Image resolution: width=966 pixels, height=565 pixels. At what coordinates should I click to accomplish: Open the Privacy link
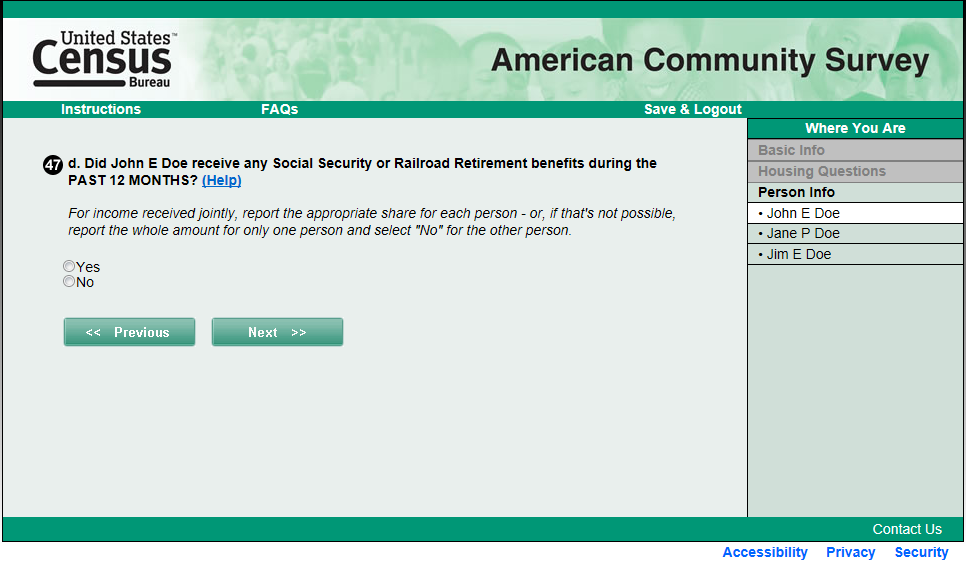pyautogui.click(x=851, y=552)
